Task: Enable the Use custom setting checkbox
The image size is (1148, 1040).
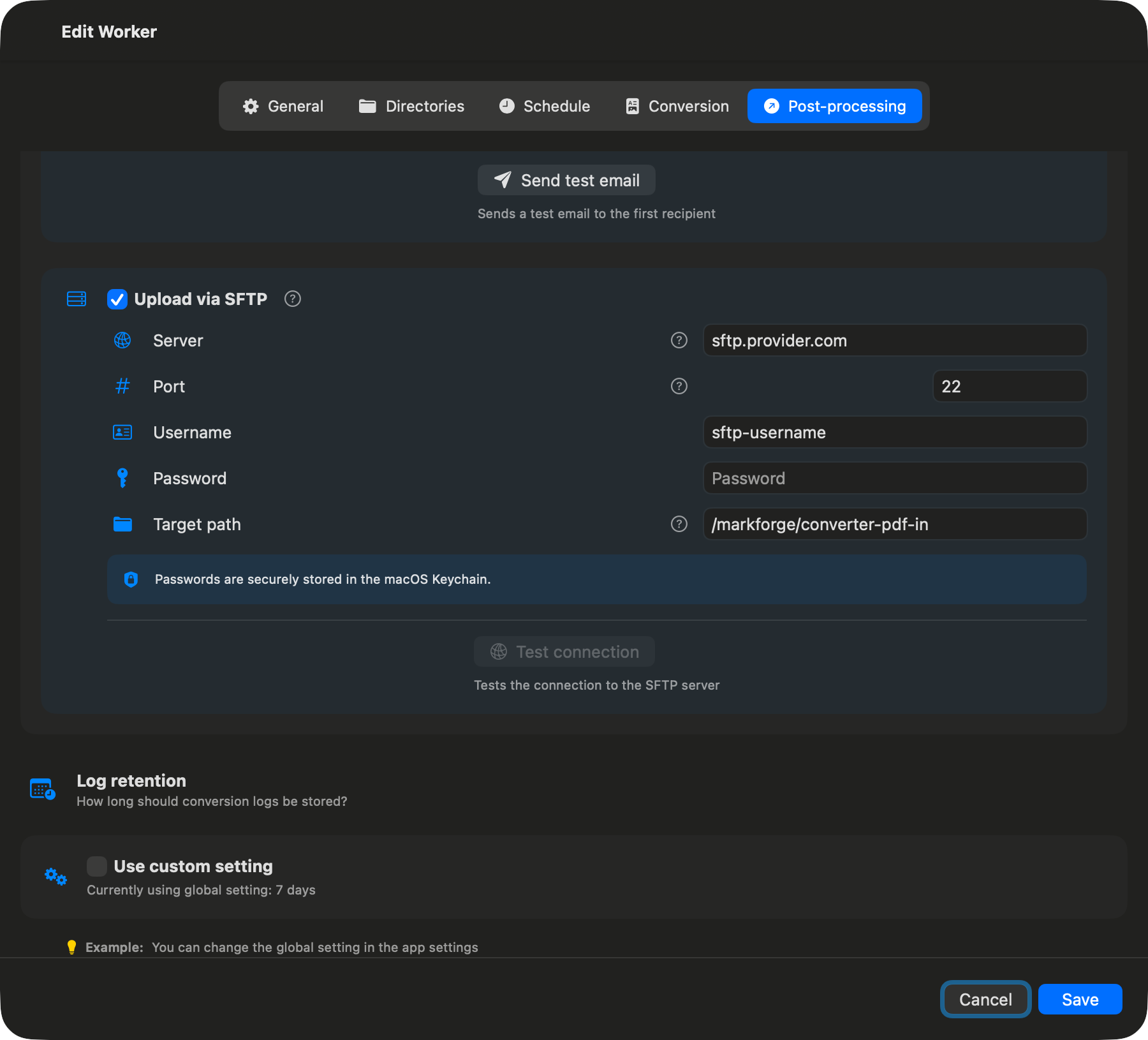Action: pyautogui.click(x=97, y=866)
